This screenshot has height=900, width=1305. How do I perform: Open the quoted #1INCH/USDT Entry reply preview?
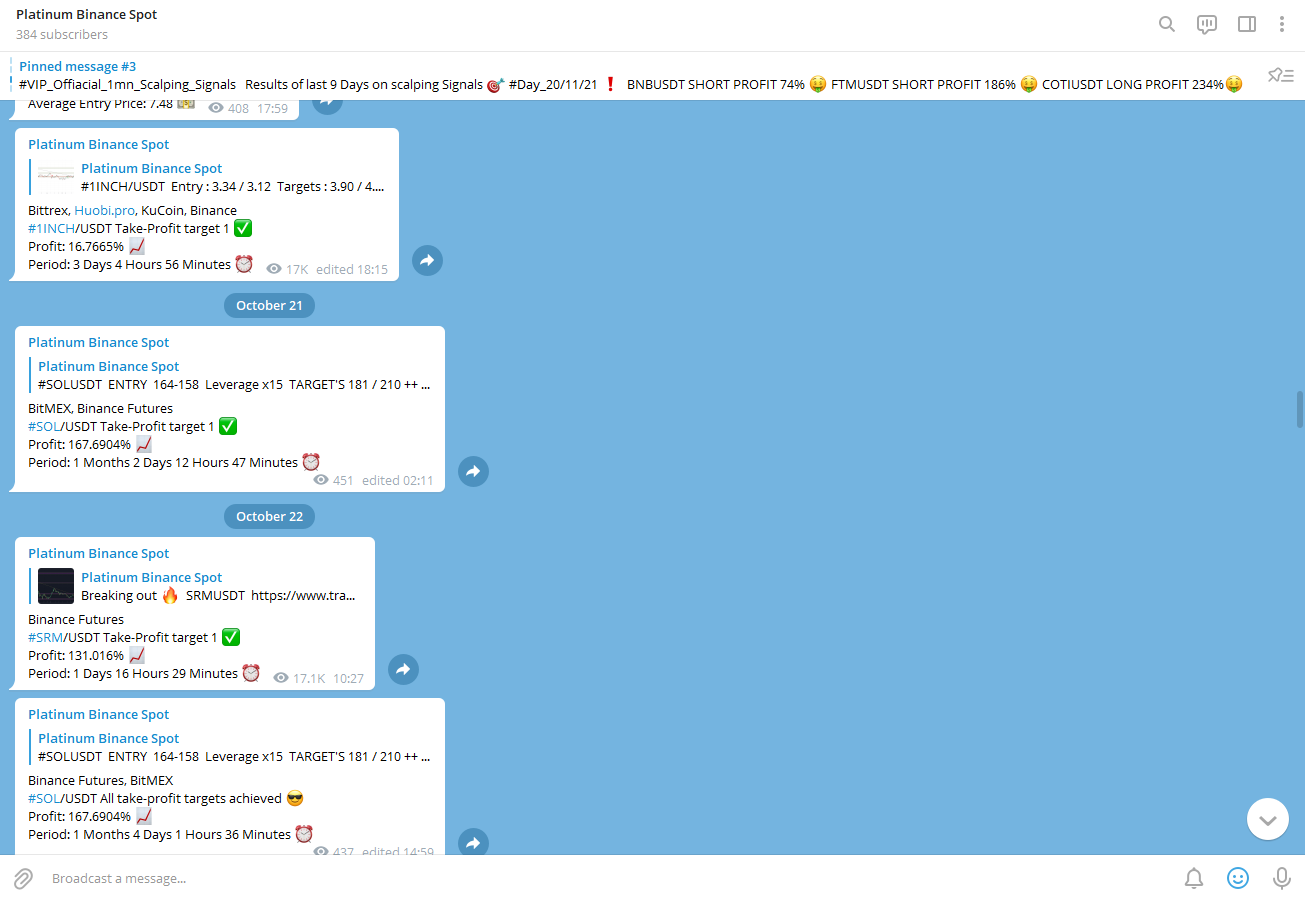point(208,177)
